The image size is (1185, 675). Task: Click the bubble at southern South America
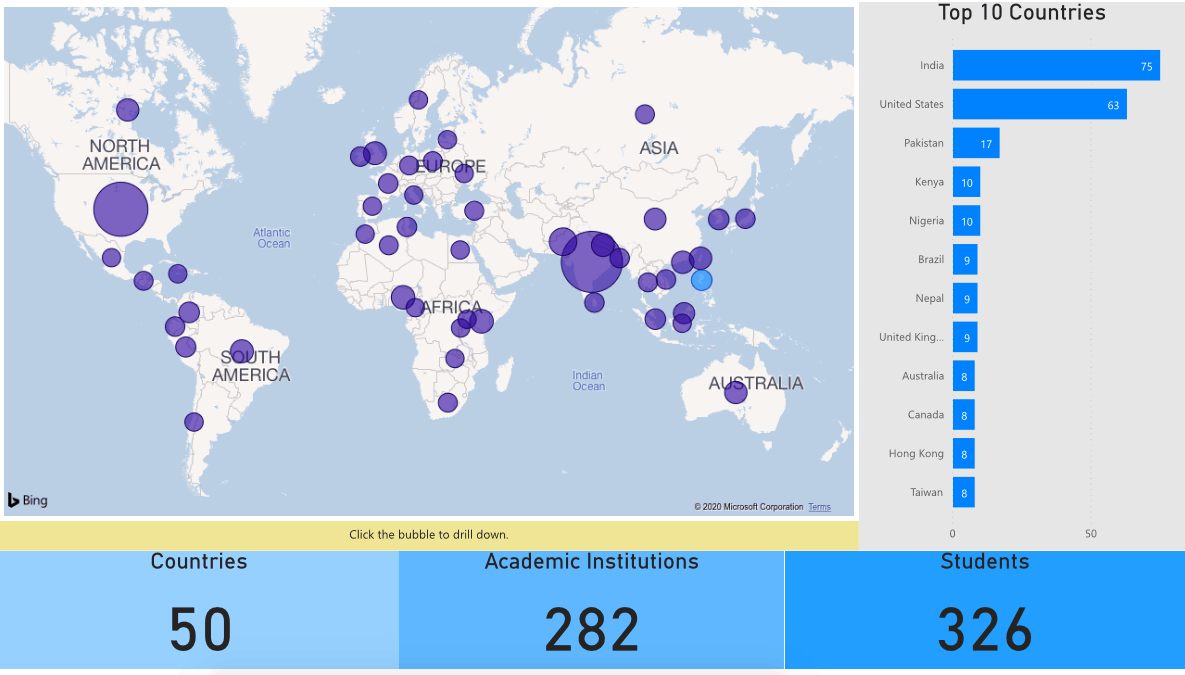(x=194, y=422)
